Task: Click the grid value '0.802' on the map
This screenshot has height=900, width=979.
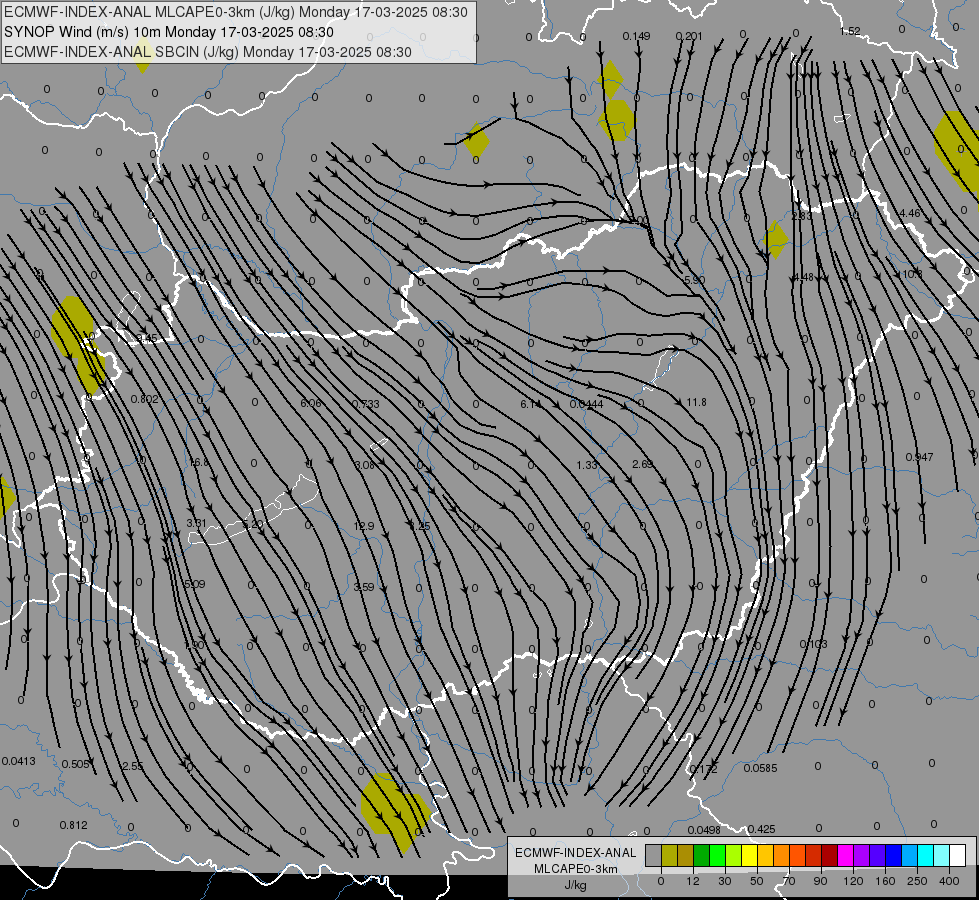Action: 145,400
